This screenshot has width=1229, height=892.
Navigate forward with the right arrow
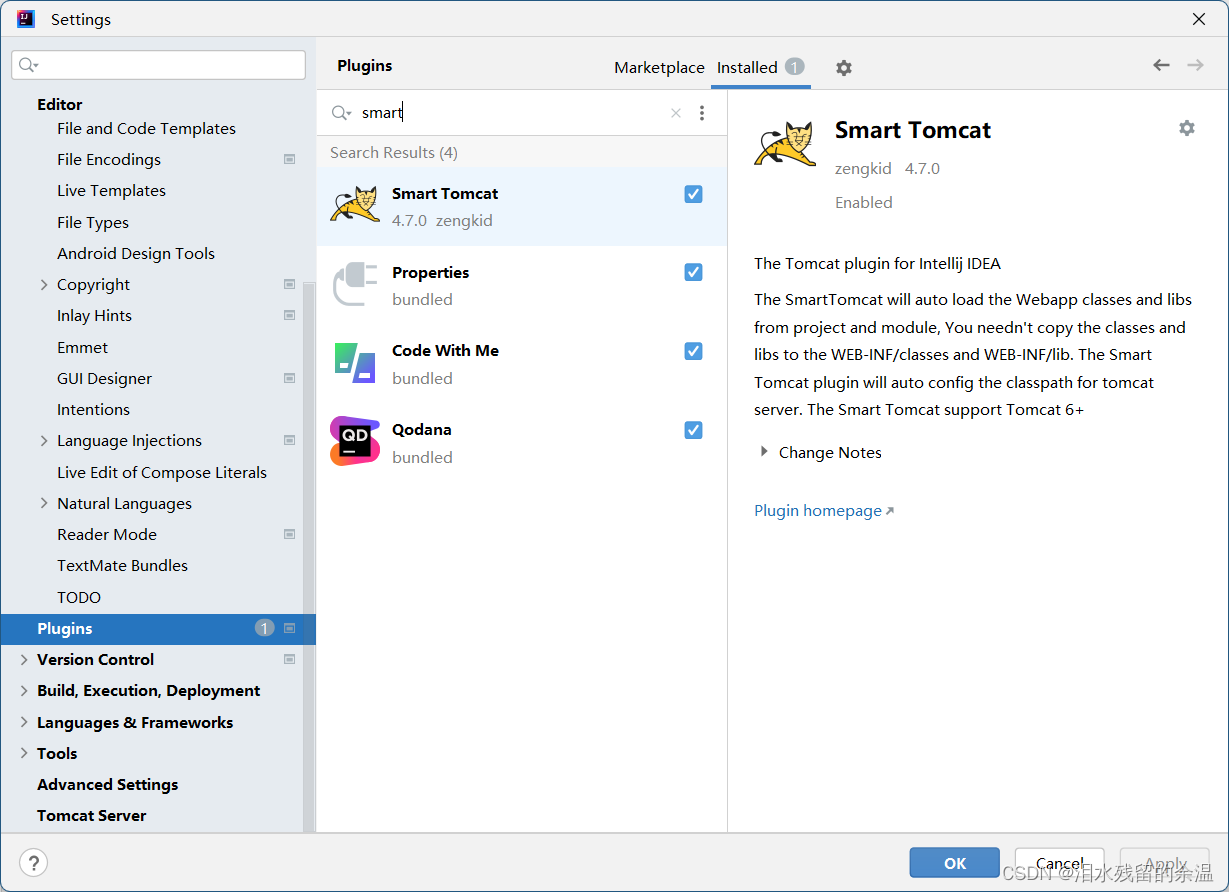1195,65
